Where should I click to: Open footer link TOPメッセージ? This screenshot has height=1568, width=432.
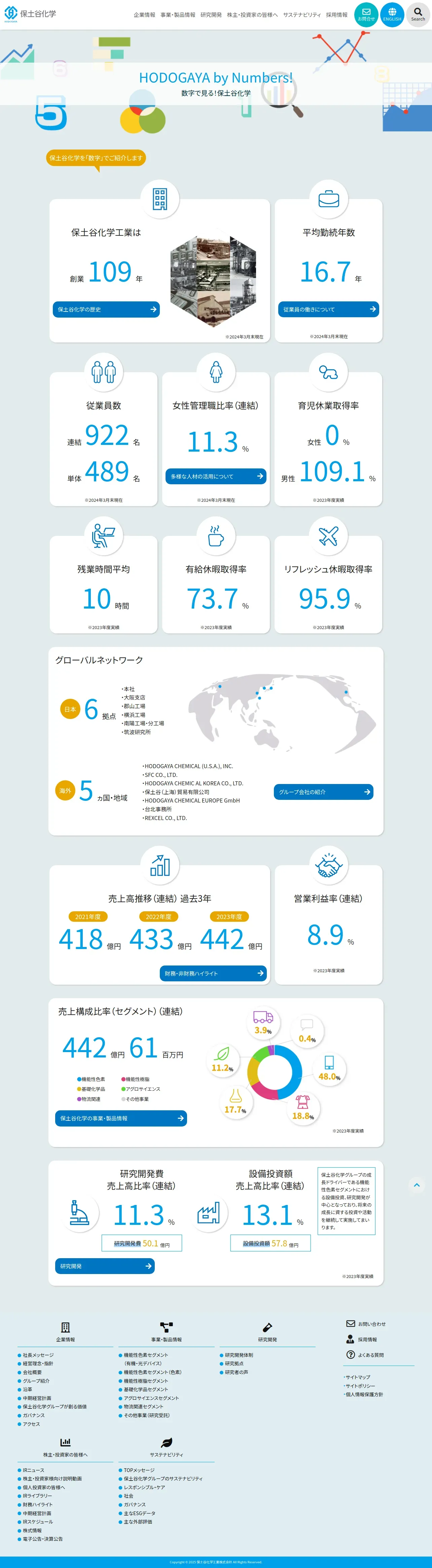point(139,1470)
